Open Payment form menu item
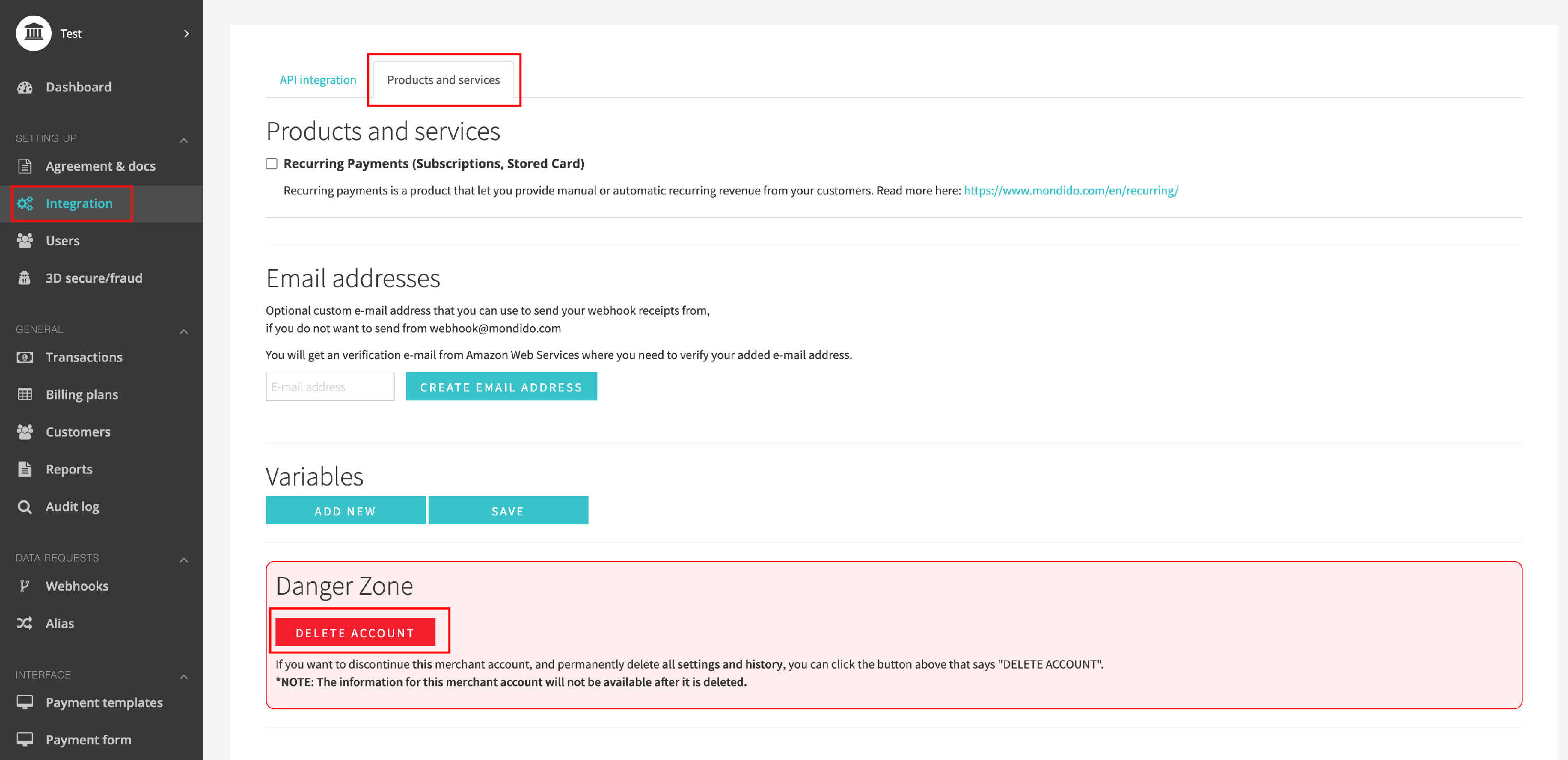The height and width of the screenshot is (760, 1568). coord(88,739)
